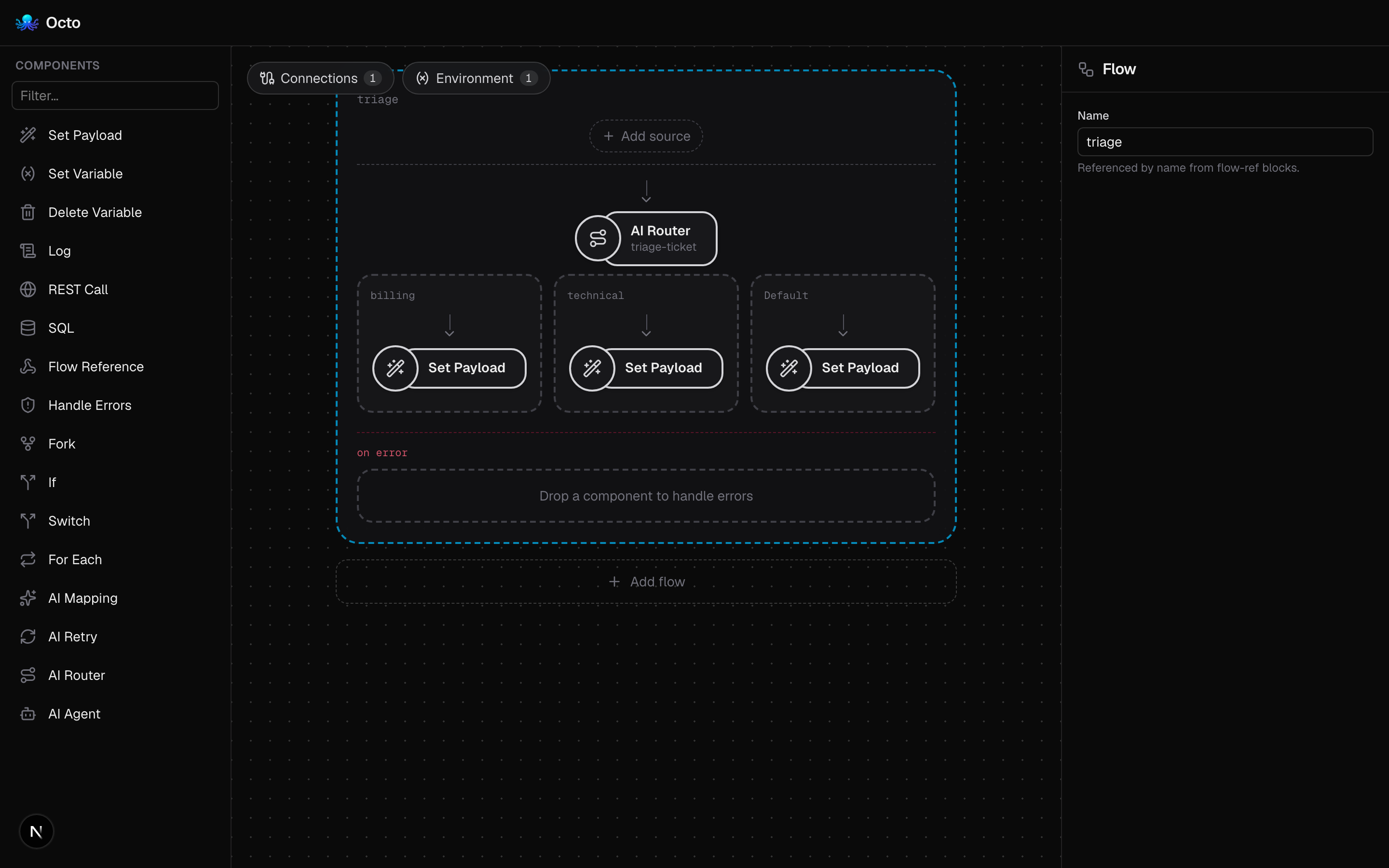Choose AI Retry component label
This screenshot has height=868, width=1389.
click(x=72, y=637)
